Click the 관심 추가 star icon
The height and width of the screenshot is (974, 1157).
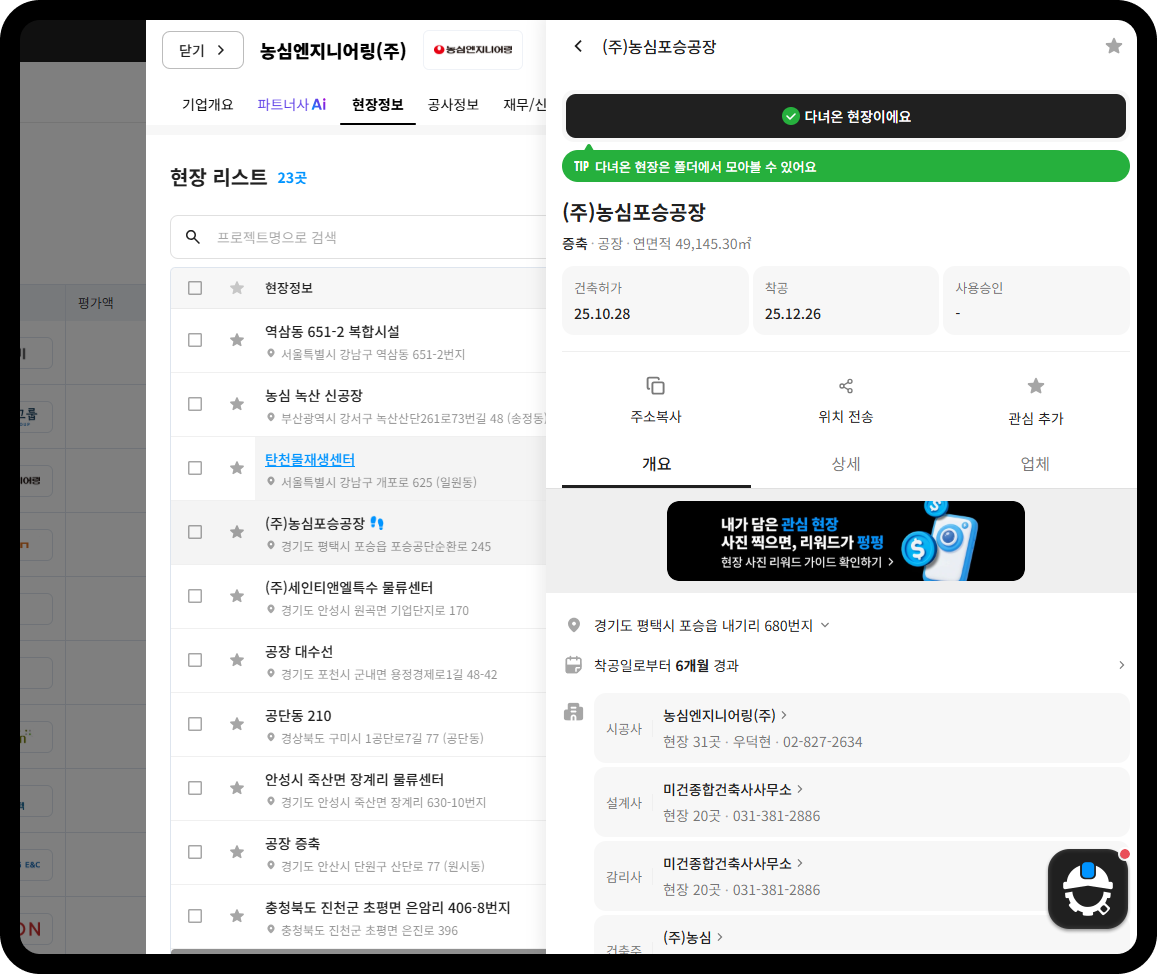click(x=1036, y=386)
